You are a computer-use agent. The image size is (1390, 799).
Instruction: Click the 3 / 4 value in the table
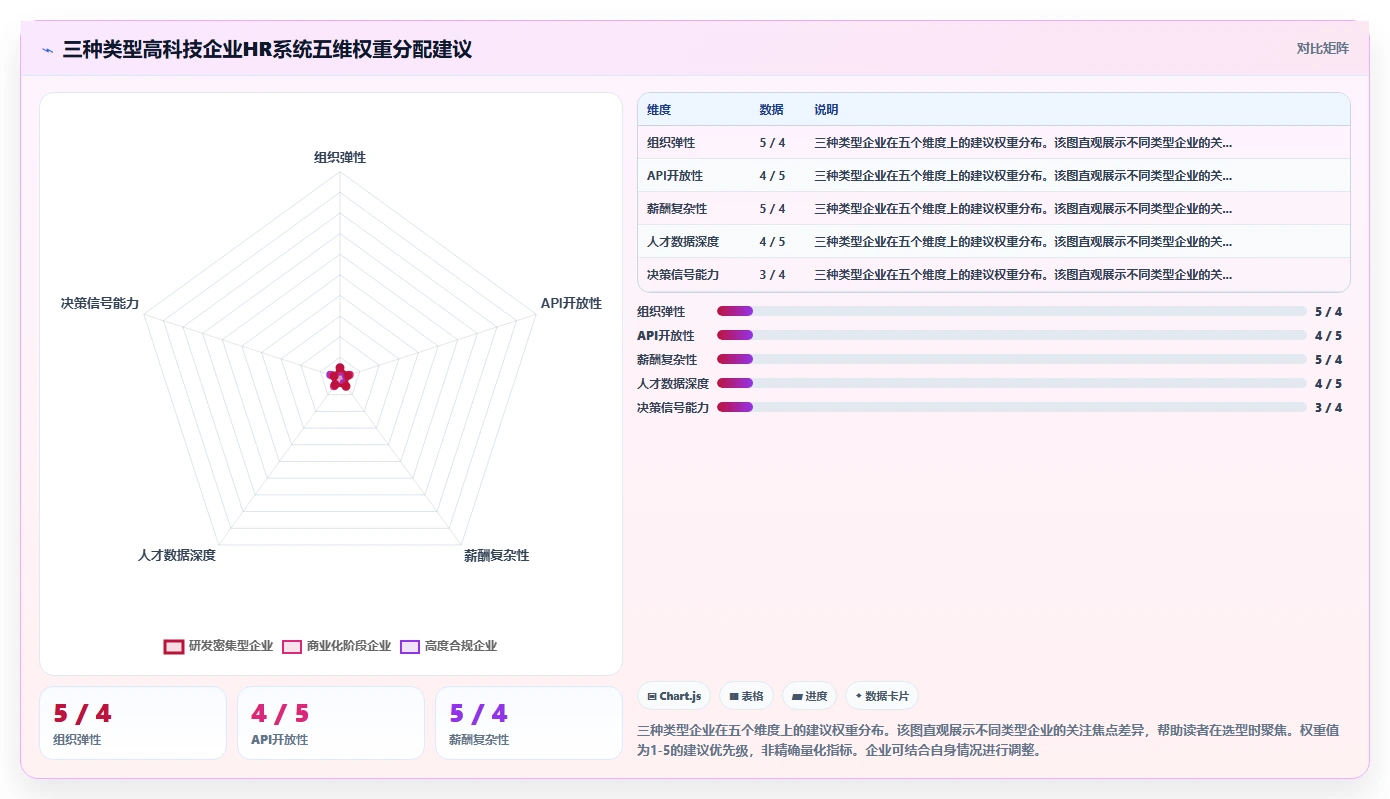[772, 274]
